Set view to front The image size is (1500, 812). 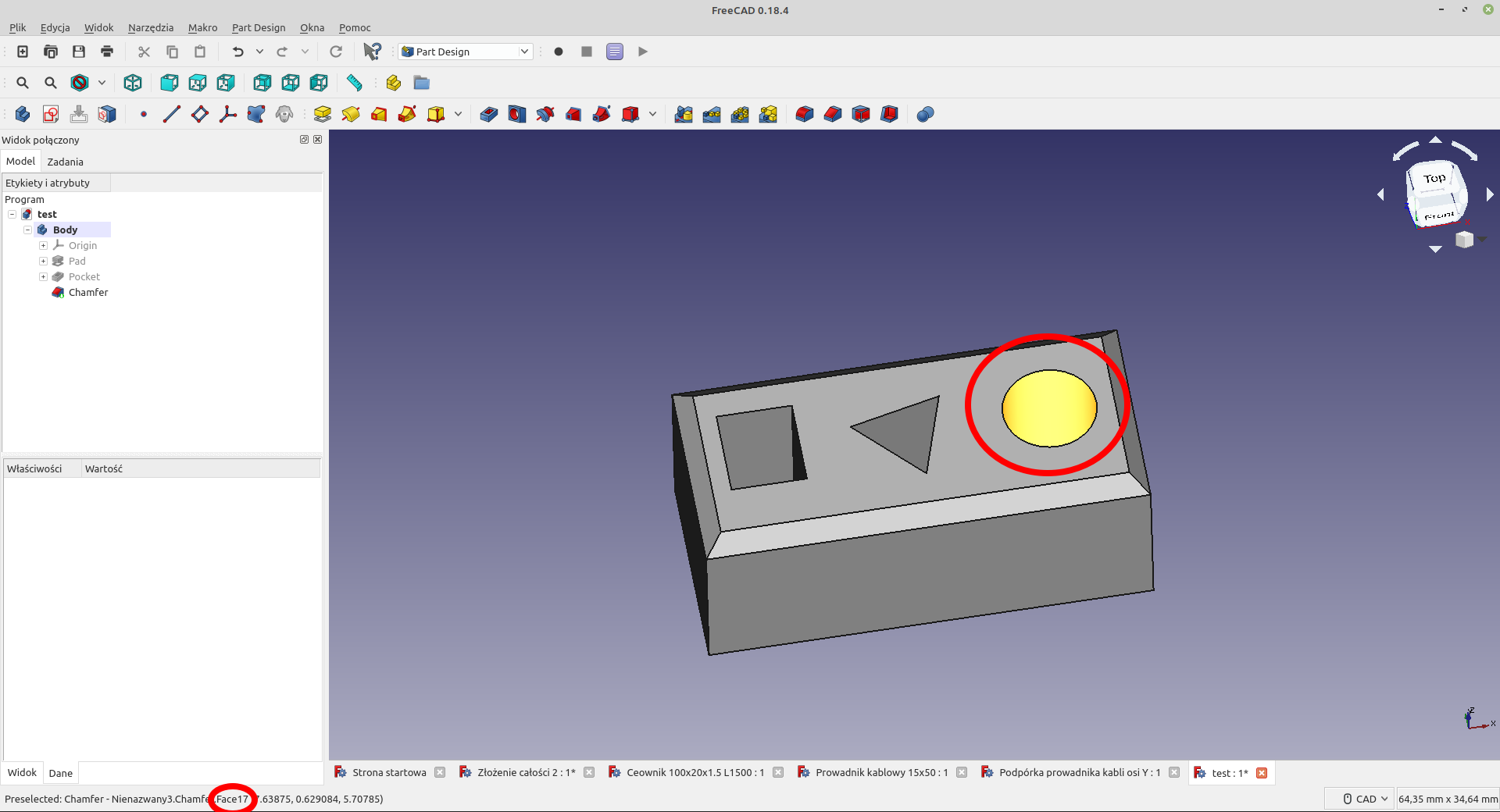(170, 83)
